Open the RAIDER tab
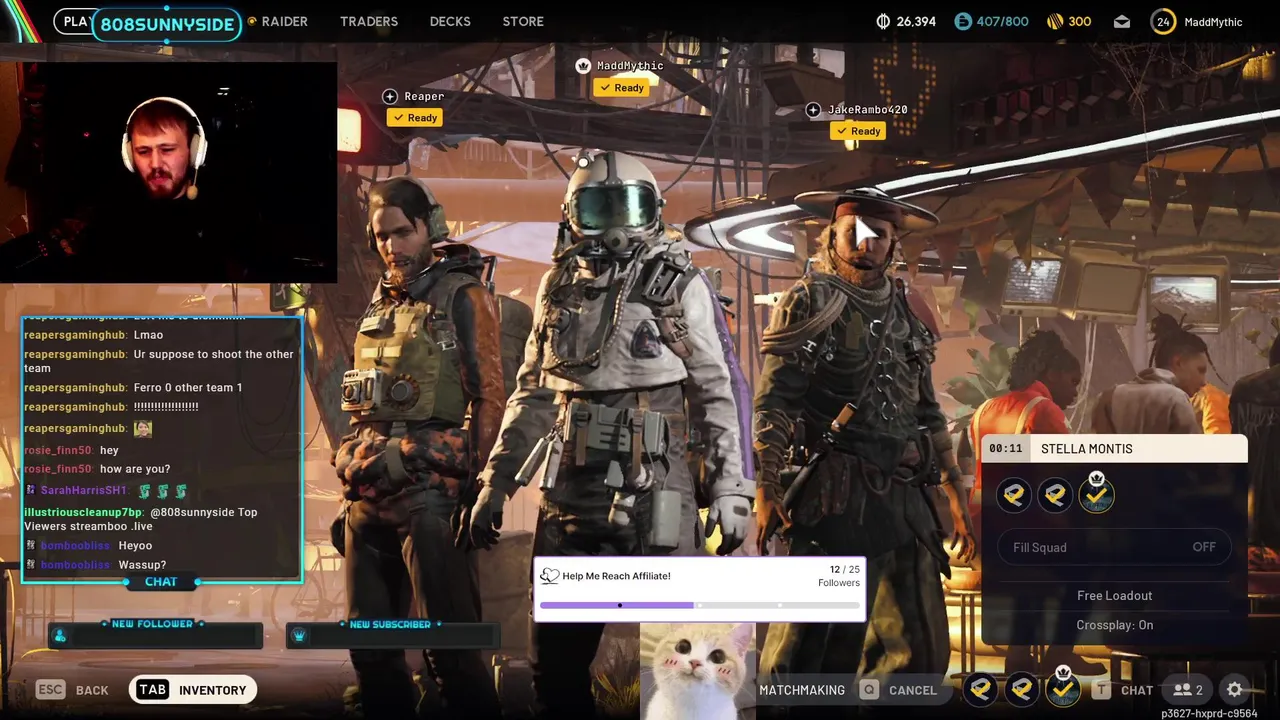 tap(284, 21)
